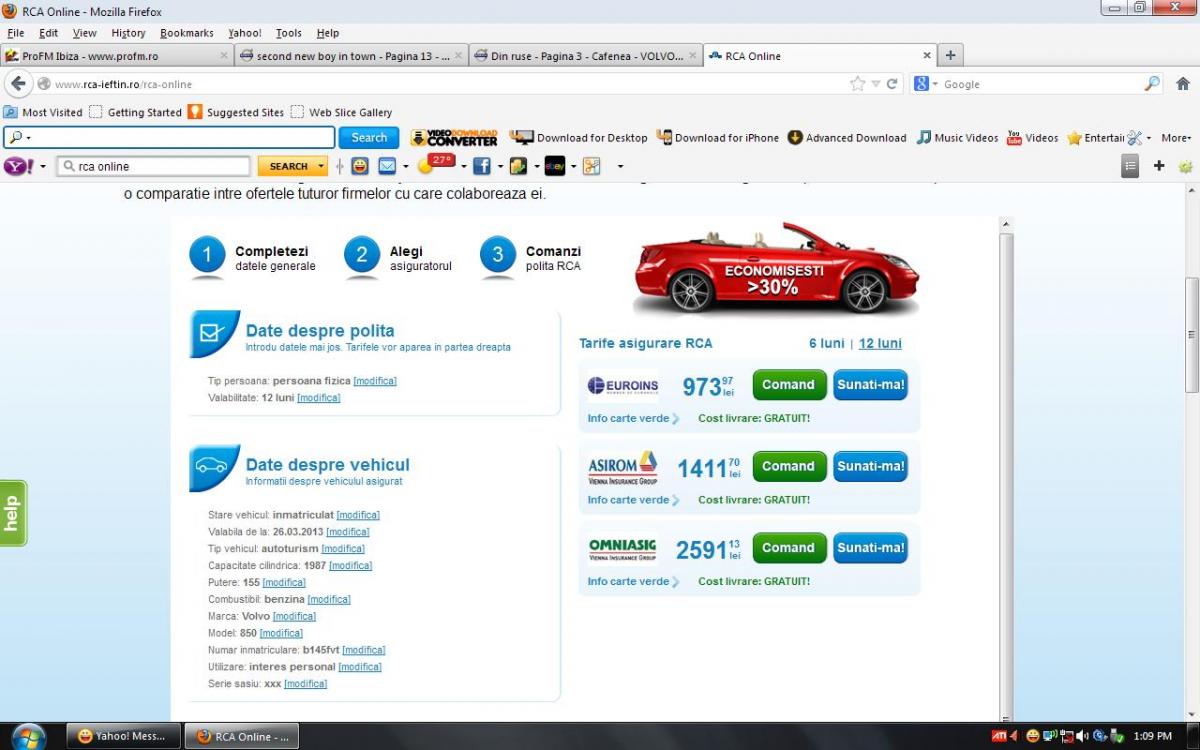The height and width of the screenshot is (750, 1200).
Task: Expand the mail icon dropdown arrow
Action: coord(405,166)
